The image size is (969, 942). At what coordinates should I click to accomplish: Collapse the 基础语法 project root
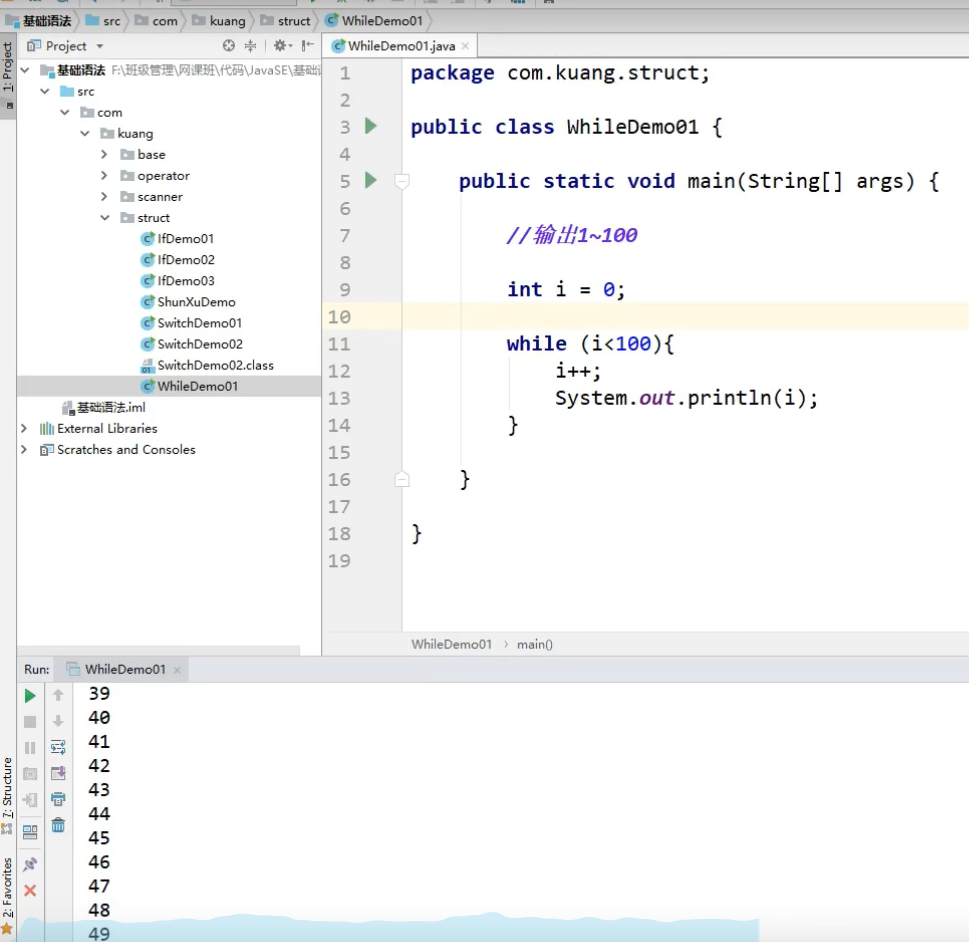(x=25, y=70)
